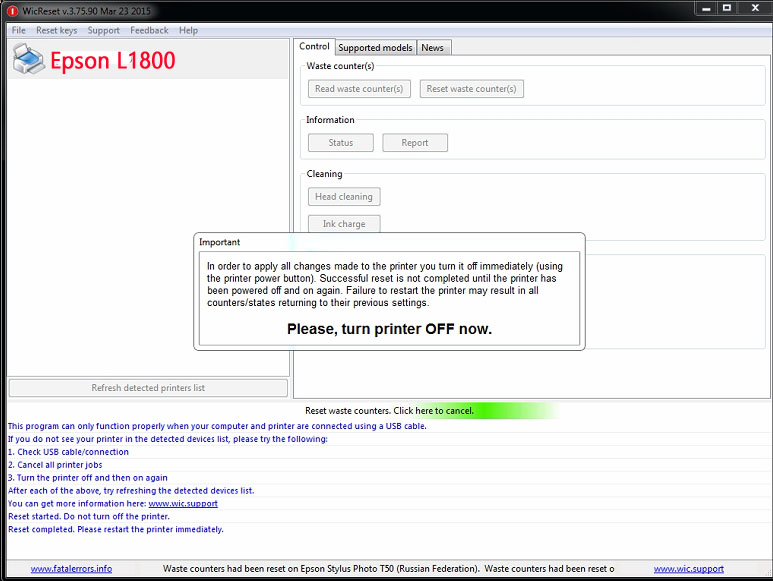The height and width of the screenshot is (581, 773).
Task: Click the WicReset app icon in the title bar
Action: (x=12, y=11)
